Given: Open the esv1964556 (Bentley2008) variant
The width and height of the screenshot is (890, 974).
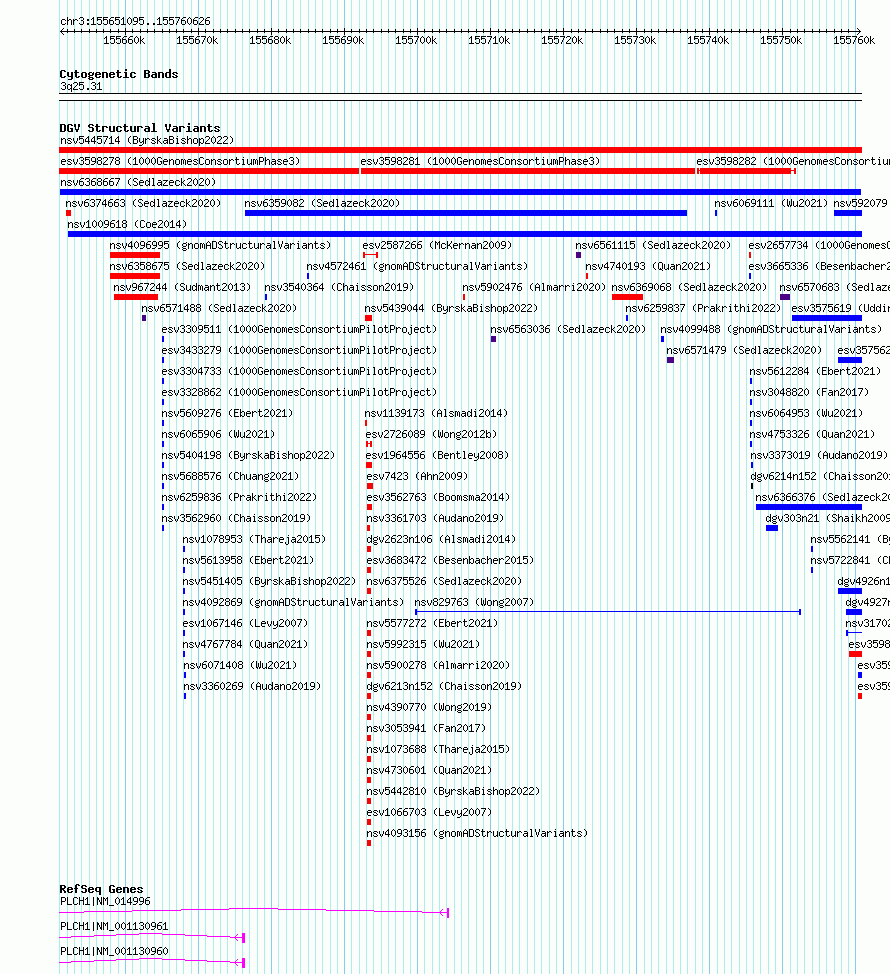Looking at the screenshot, I should 437,455.
